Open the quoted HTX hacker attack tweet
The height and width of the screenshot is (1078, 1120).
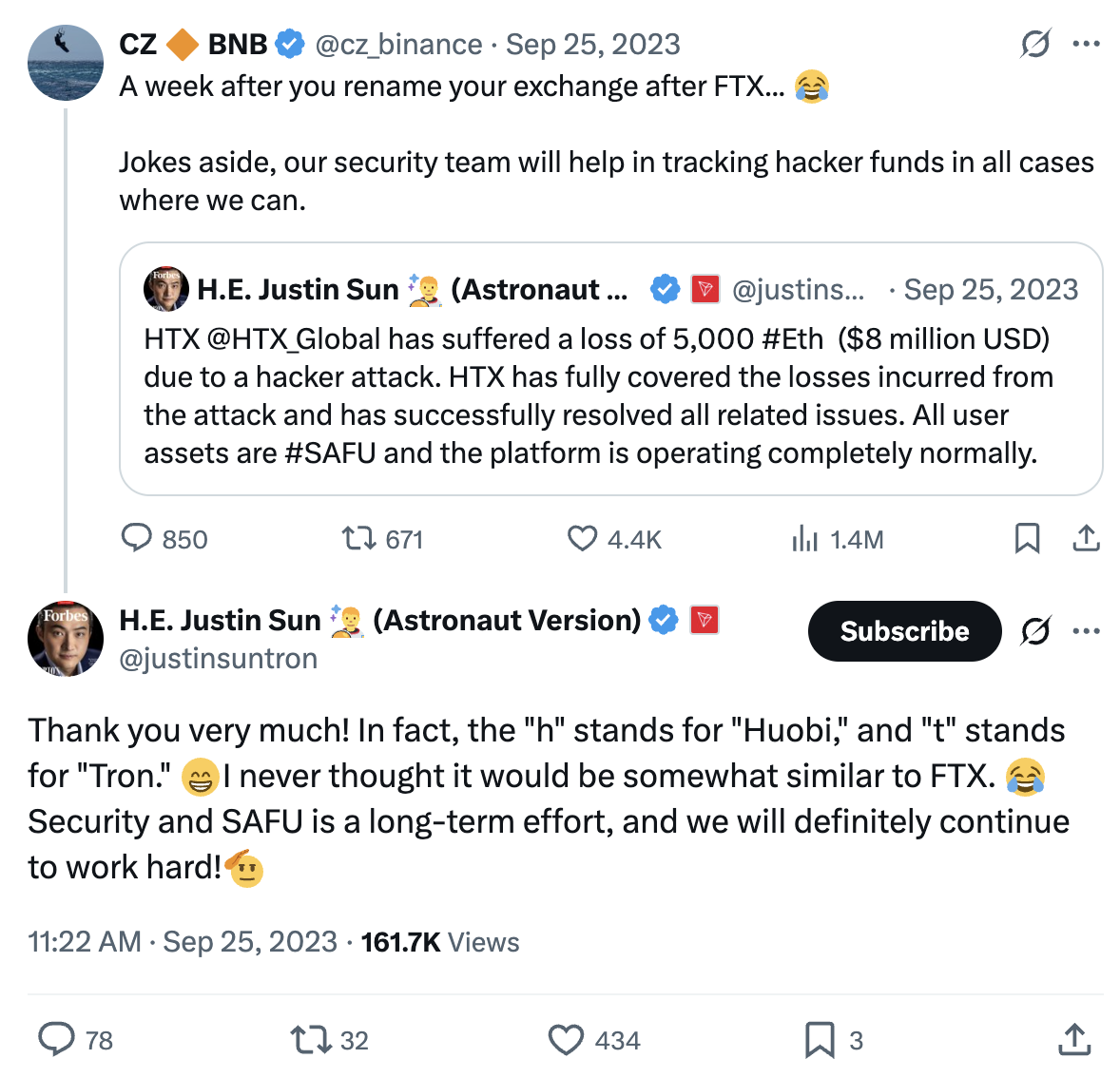click(x=610, y=395)
